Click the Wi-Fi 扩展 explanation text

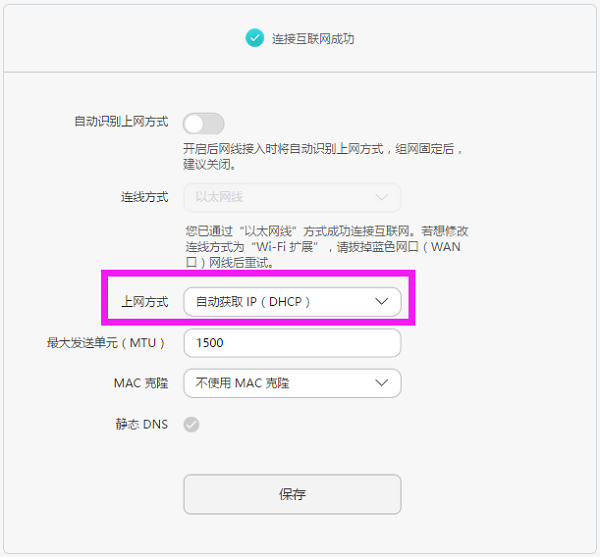click(x=325, y=246)
